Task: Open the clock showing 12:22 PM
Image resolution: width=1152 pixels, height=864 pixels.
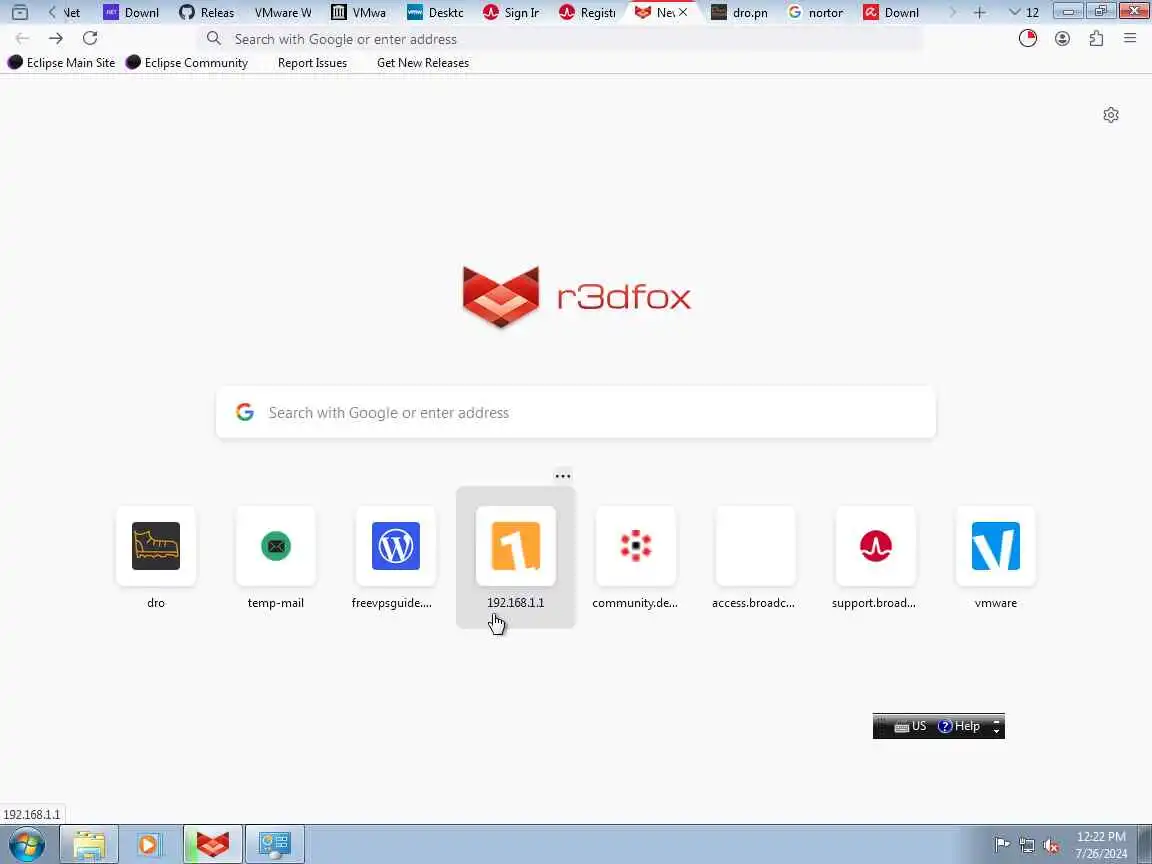Action: pos(1101,845)
